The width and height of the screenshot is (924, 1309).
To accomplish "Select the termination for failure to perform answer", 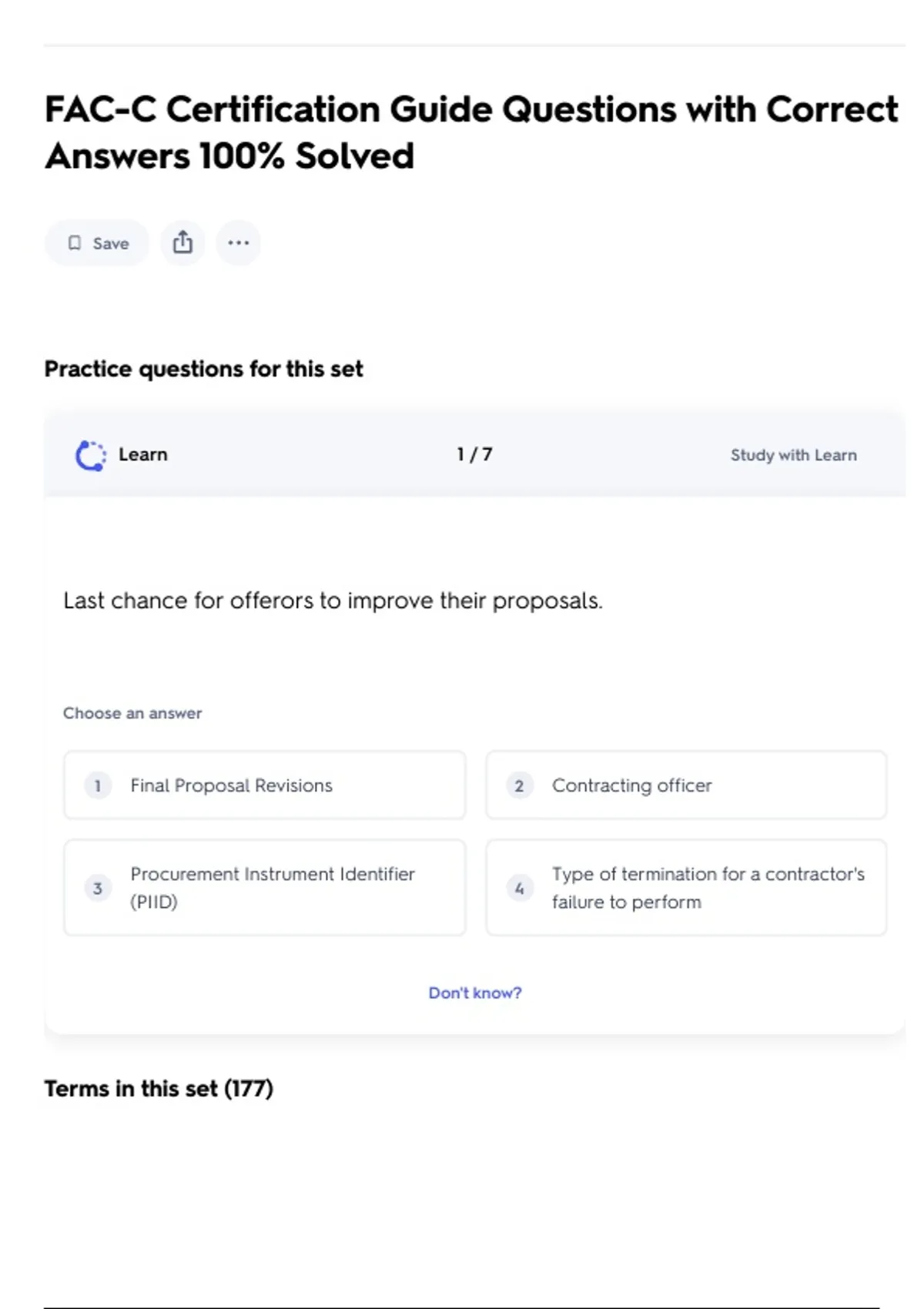I will [707, 888].
